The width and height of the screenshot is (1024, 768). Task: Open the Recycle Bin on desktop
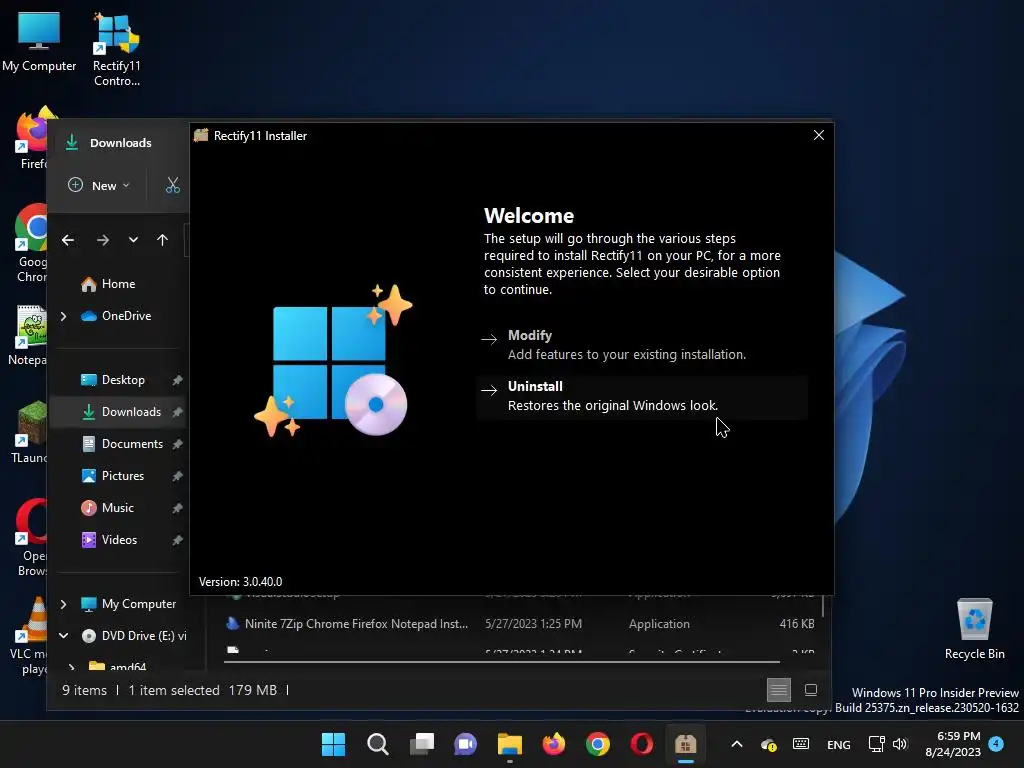click(974, 629)
